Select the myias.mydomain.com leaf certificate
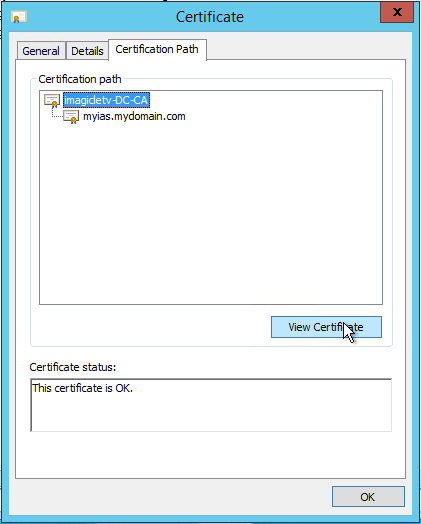 coord(134,116)
